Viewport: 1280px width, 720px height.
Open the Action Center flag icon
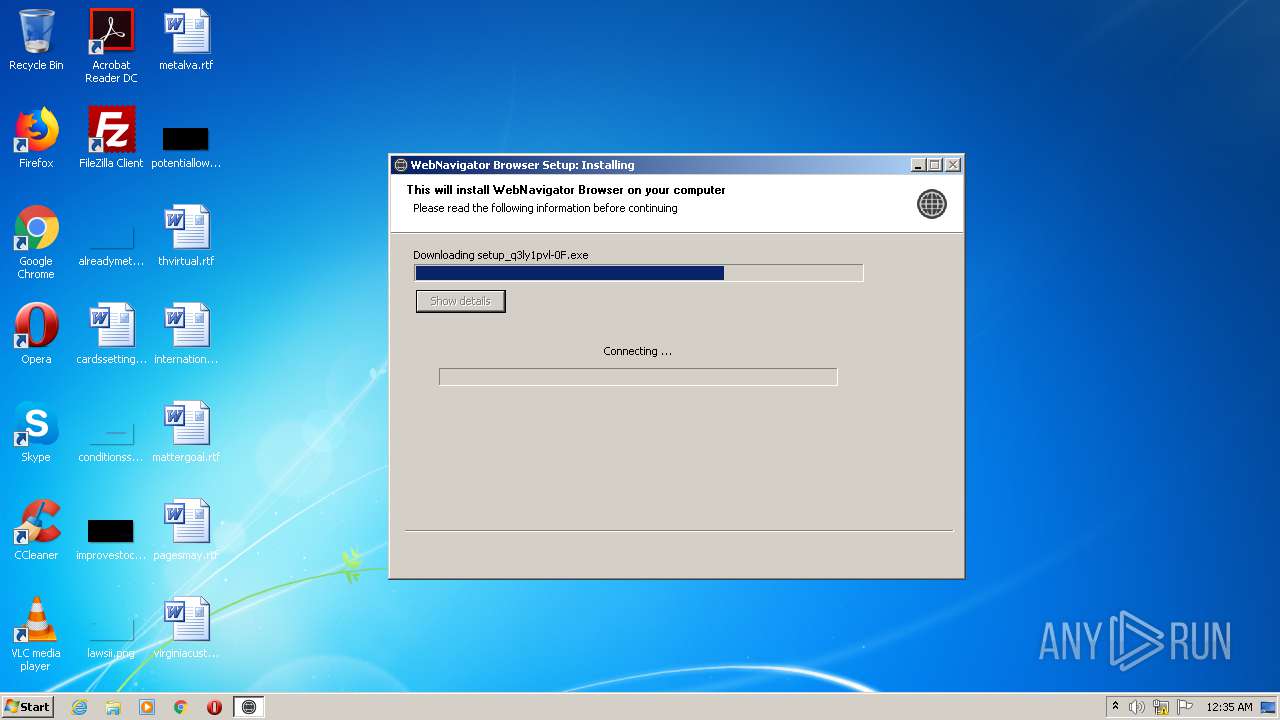1184,707
